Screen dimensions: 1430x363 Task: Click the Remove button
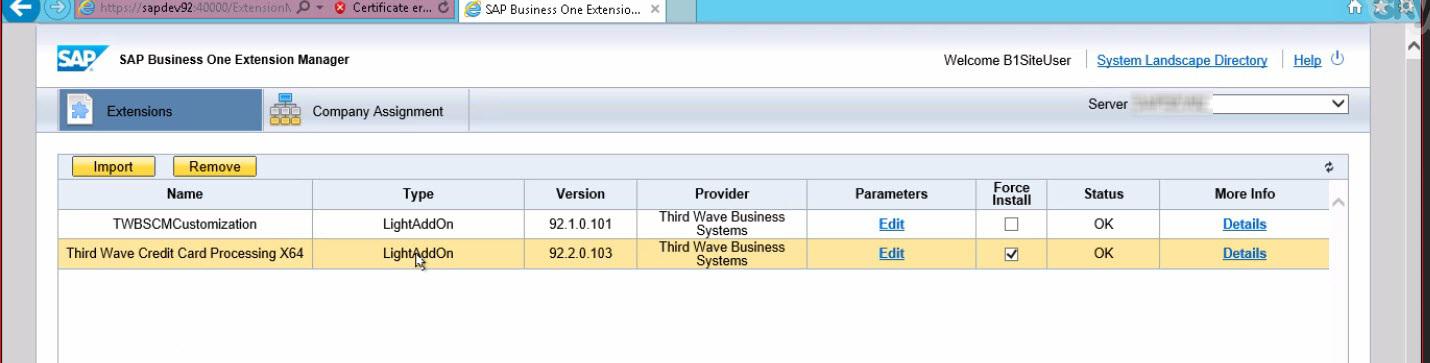pos(215,167)
